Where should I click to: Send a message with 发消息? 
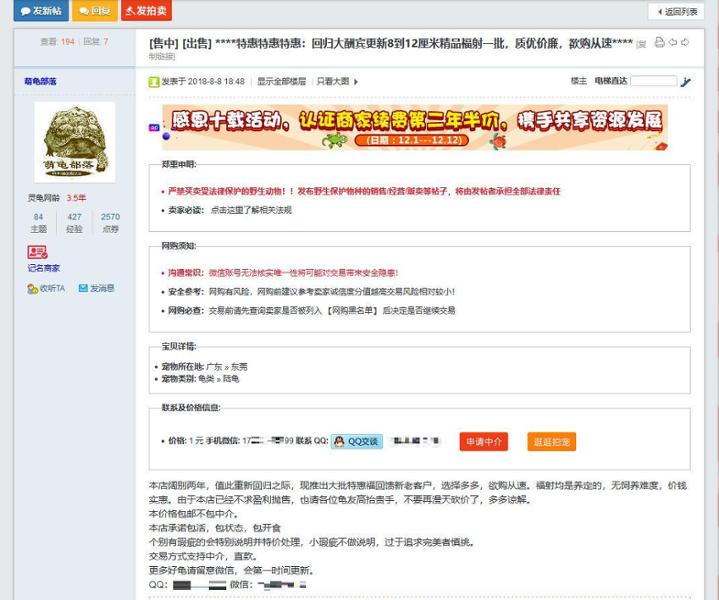tap(101, 289)
